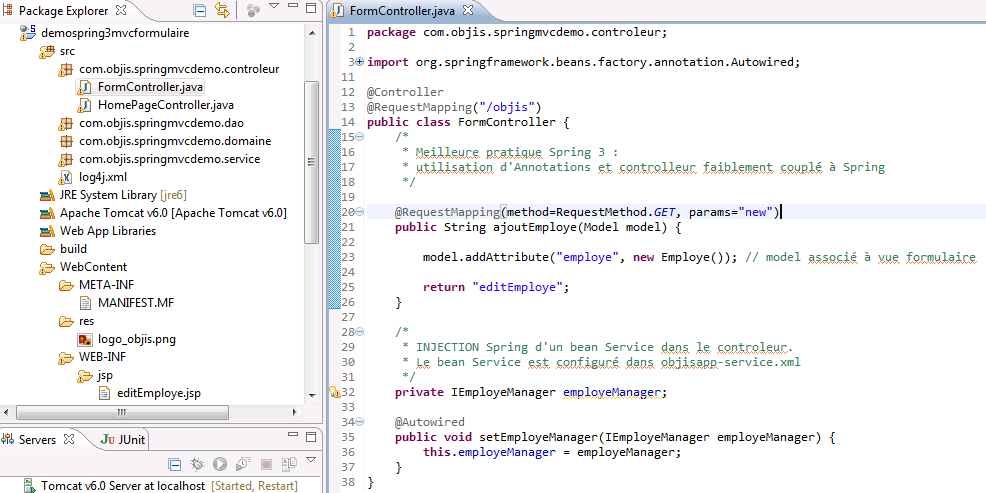Select the res folder
The width and height of the screenshot is (986, 493).
pyautogui.click(x=86, y=321)
